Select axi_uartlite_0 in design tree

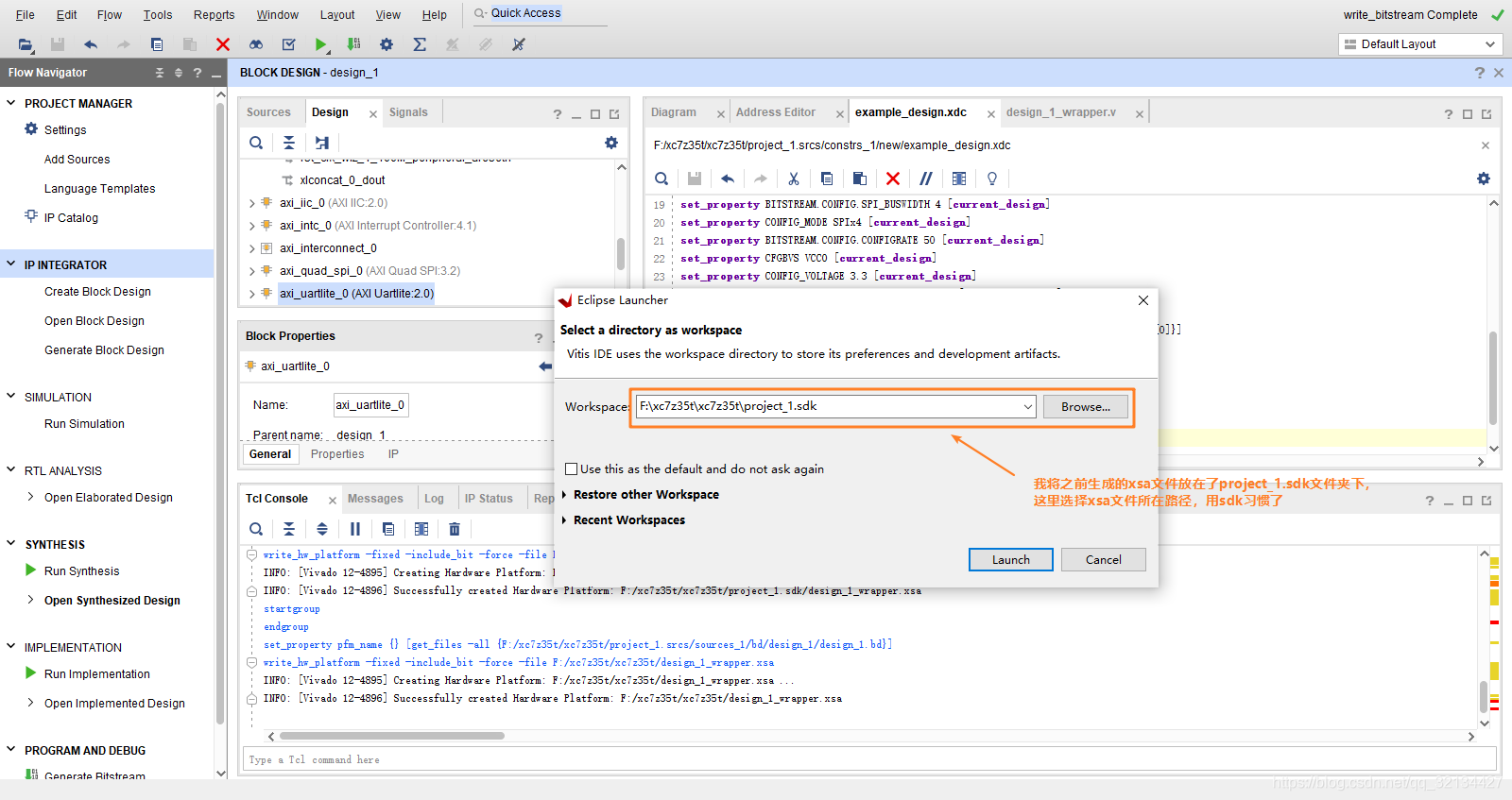pos(356,294)
